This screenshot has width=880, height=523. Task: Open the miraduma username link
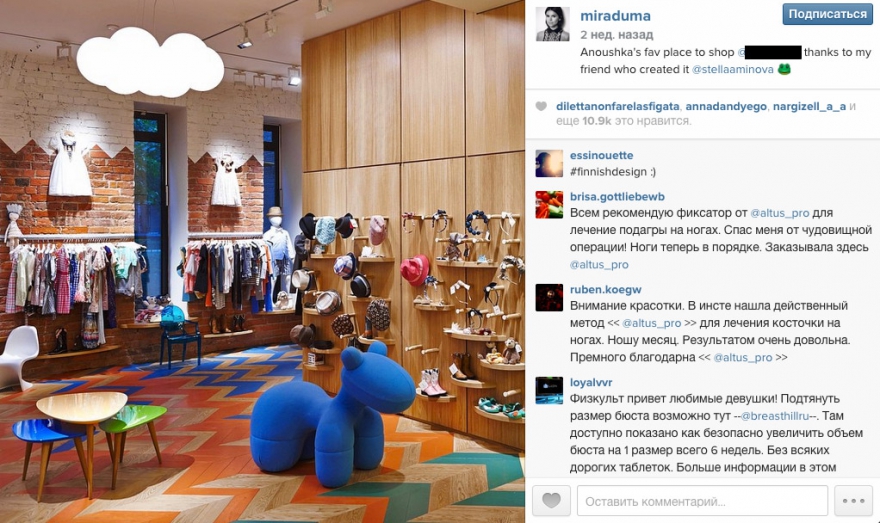click(x=615, y=16)
